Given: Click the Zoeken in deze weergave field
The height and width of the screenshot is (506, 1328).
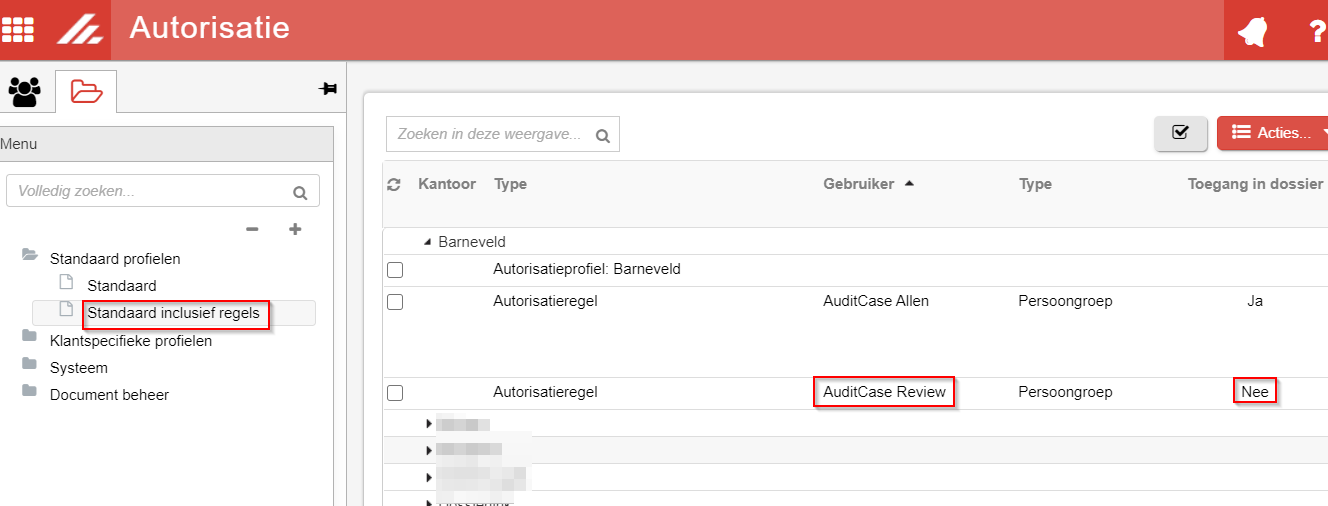Looking at the screenshot, I should (503, 134).
